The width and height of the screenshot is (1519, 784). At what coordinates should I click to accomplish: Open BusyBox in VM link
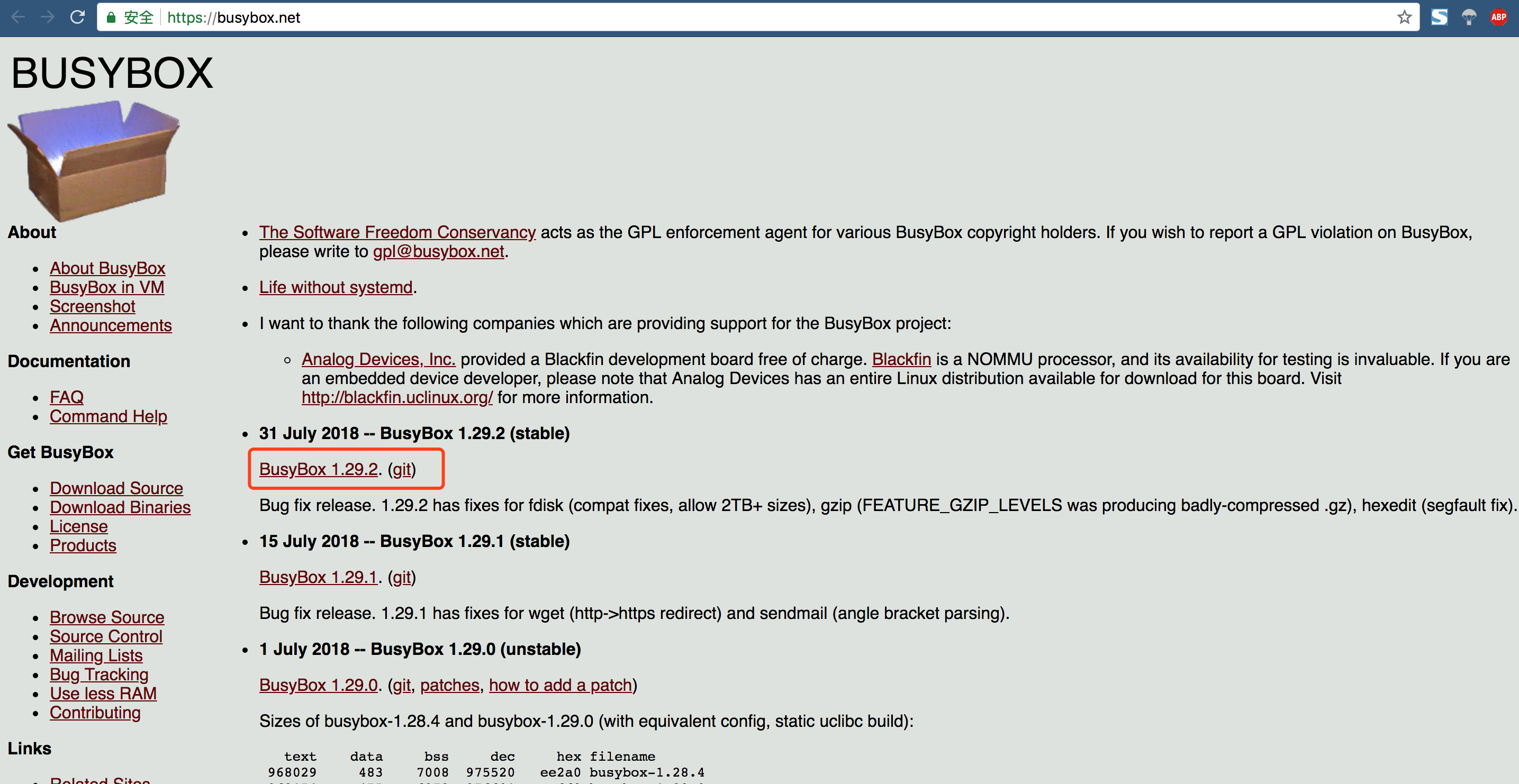click(x=107, y=287)
